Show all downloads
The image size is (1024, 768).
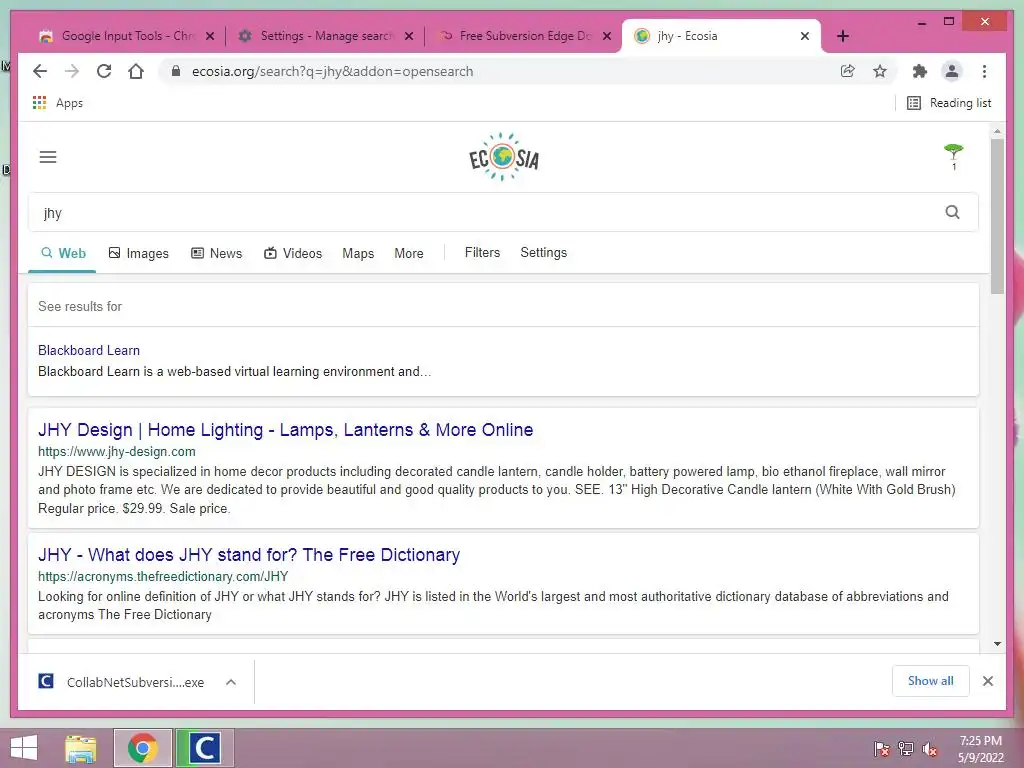931,681
